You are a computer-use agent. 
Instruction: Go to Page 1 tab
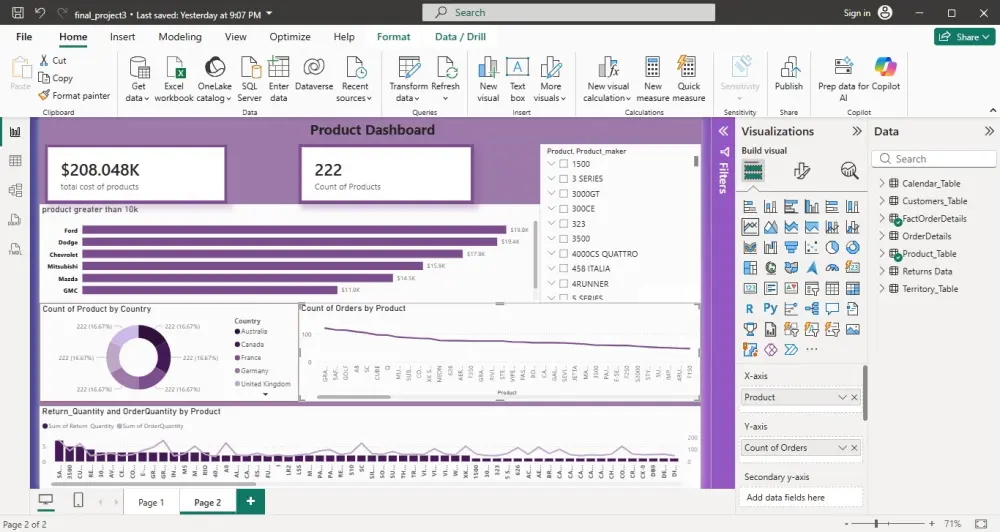[151, 502]
